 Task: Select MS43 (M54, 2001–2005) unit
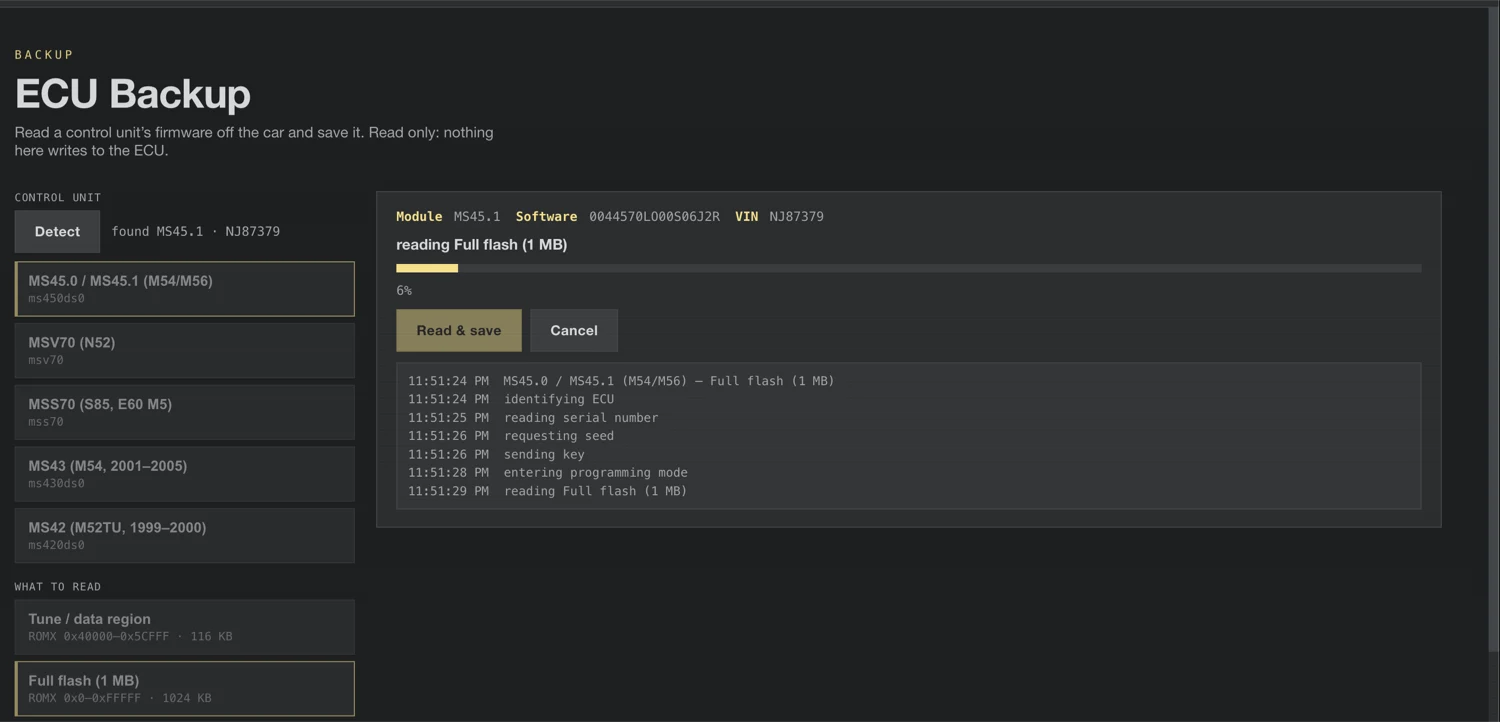(185, 474)
